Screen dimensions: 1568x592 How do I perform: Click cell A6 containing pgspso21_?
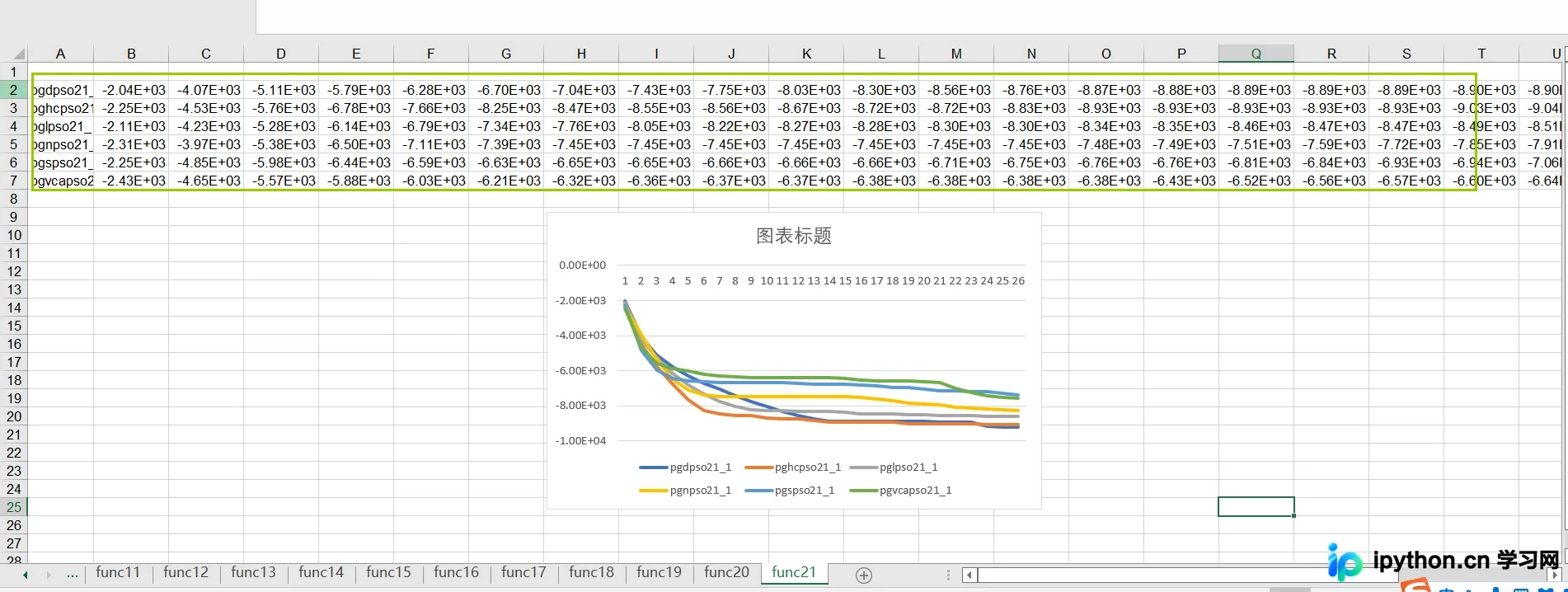click(x=61, y=162)
